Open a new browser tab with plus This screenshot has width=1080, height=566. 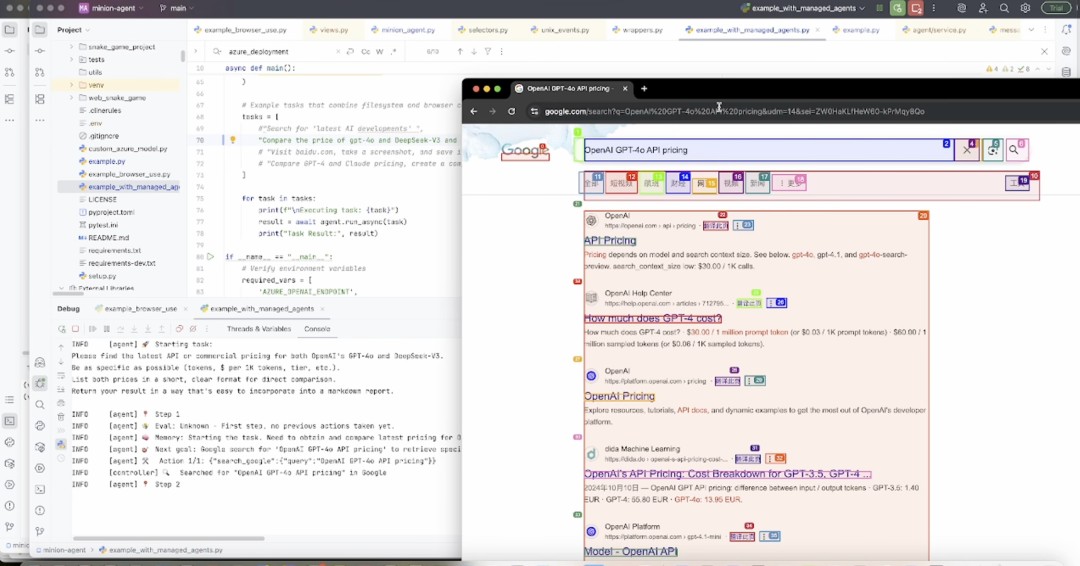coord(644,89)
